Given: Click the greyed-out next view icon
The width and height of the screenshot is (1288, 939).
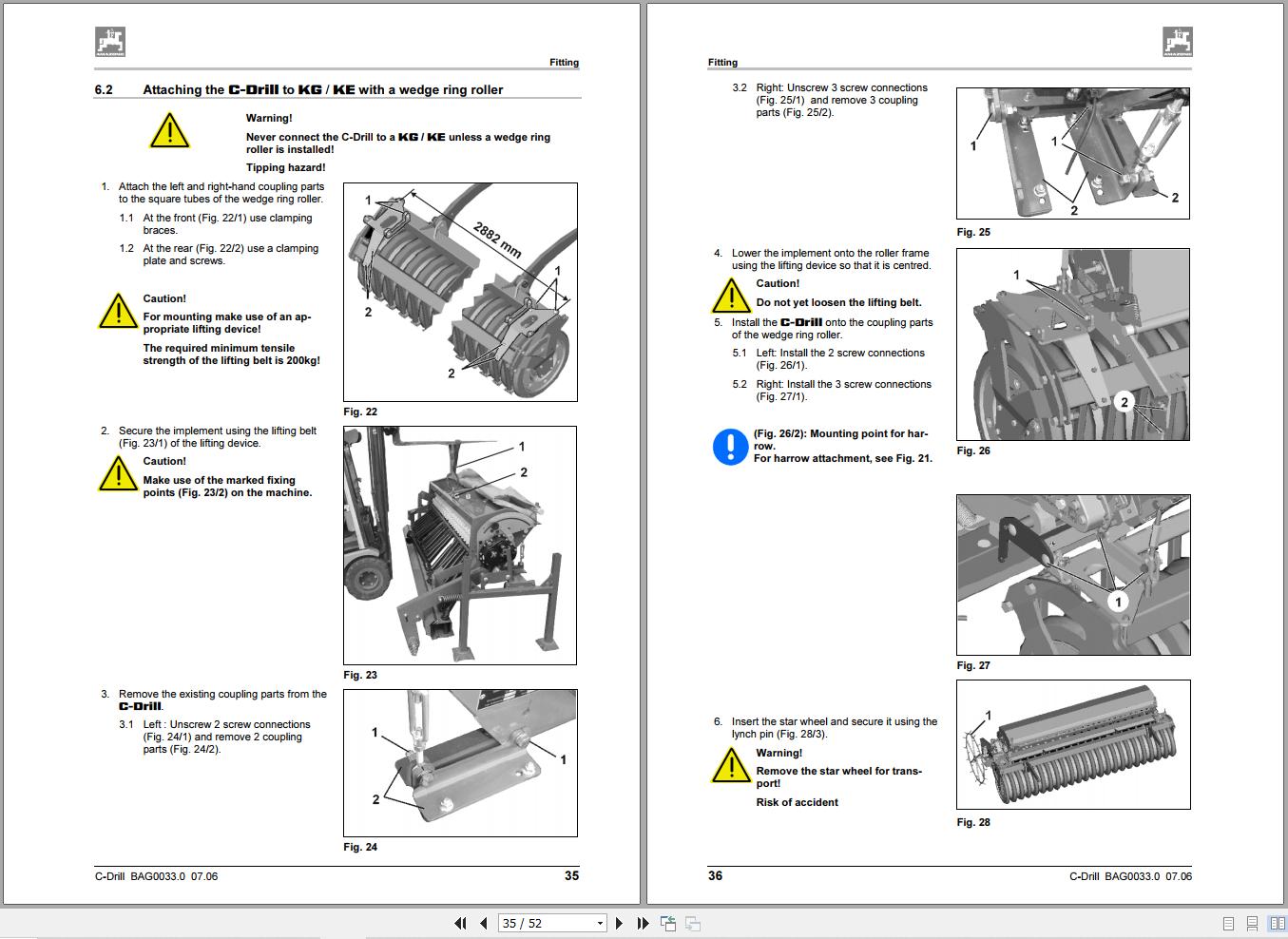Looking at the screenshot, I should 693,923.
